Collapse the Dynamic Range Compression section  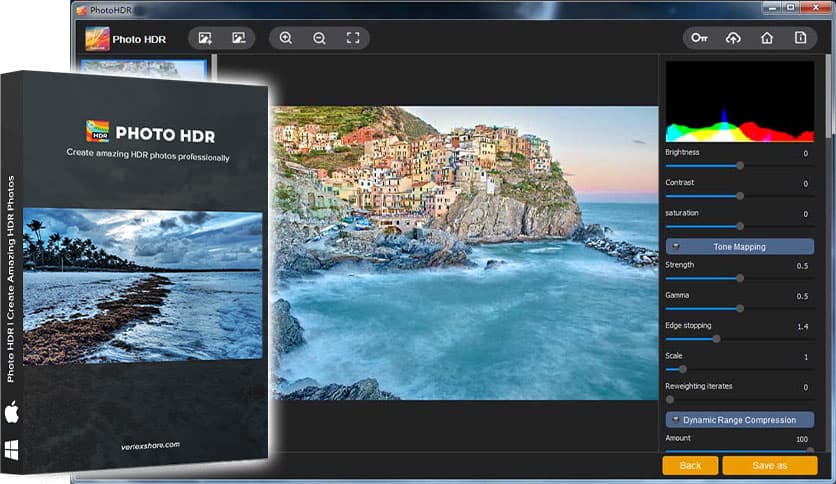[739, 420]
